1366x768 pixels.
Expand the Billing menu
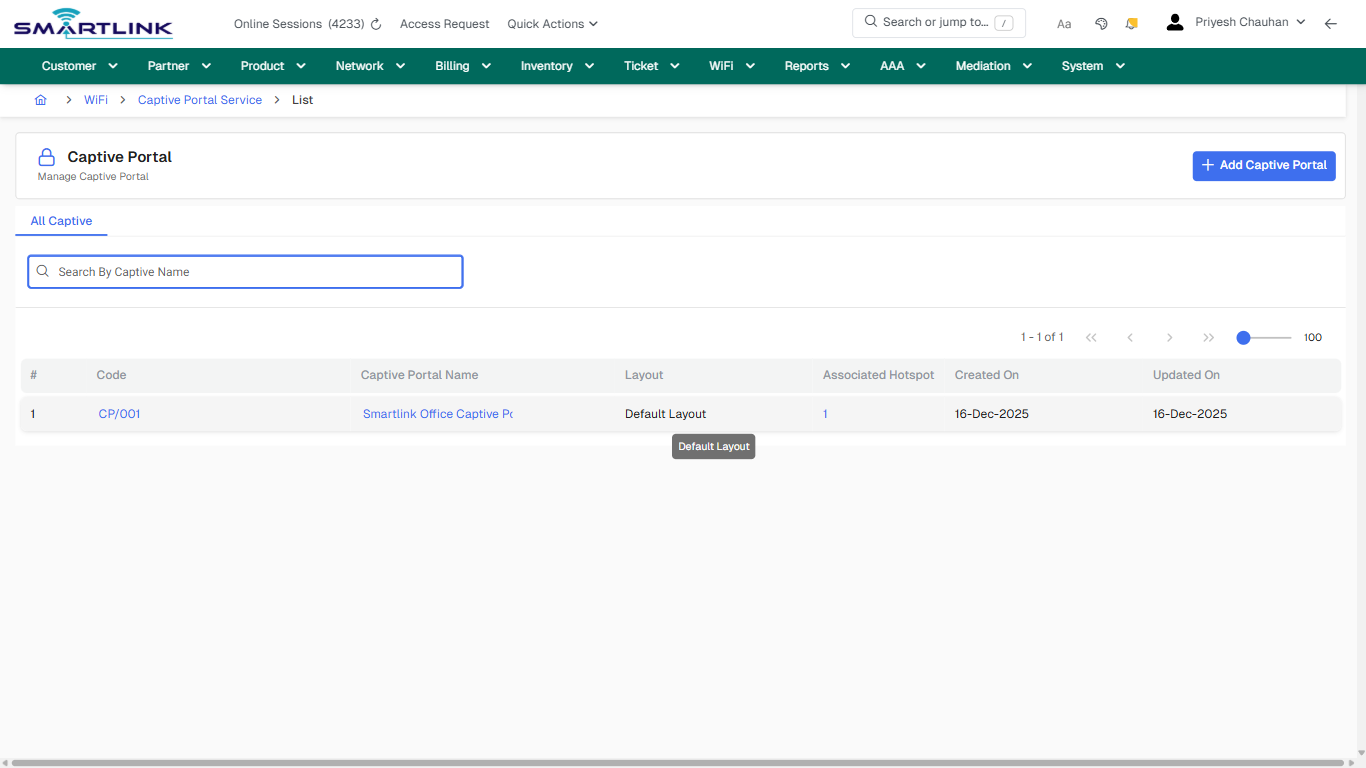pyautogui.click(x=462, y=65)
